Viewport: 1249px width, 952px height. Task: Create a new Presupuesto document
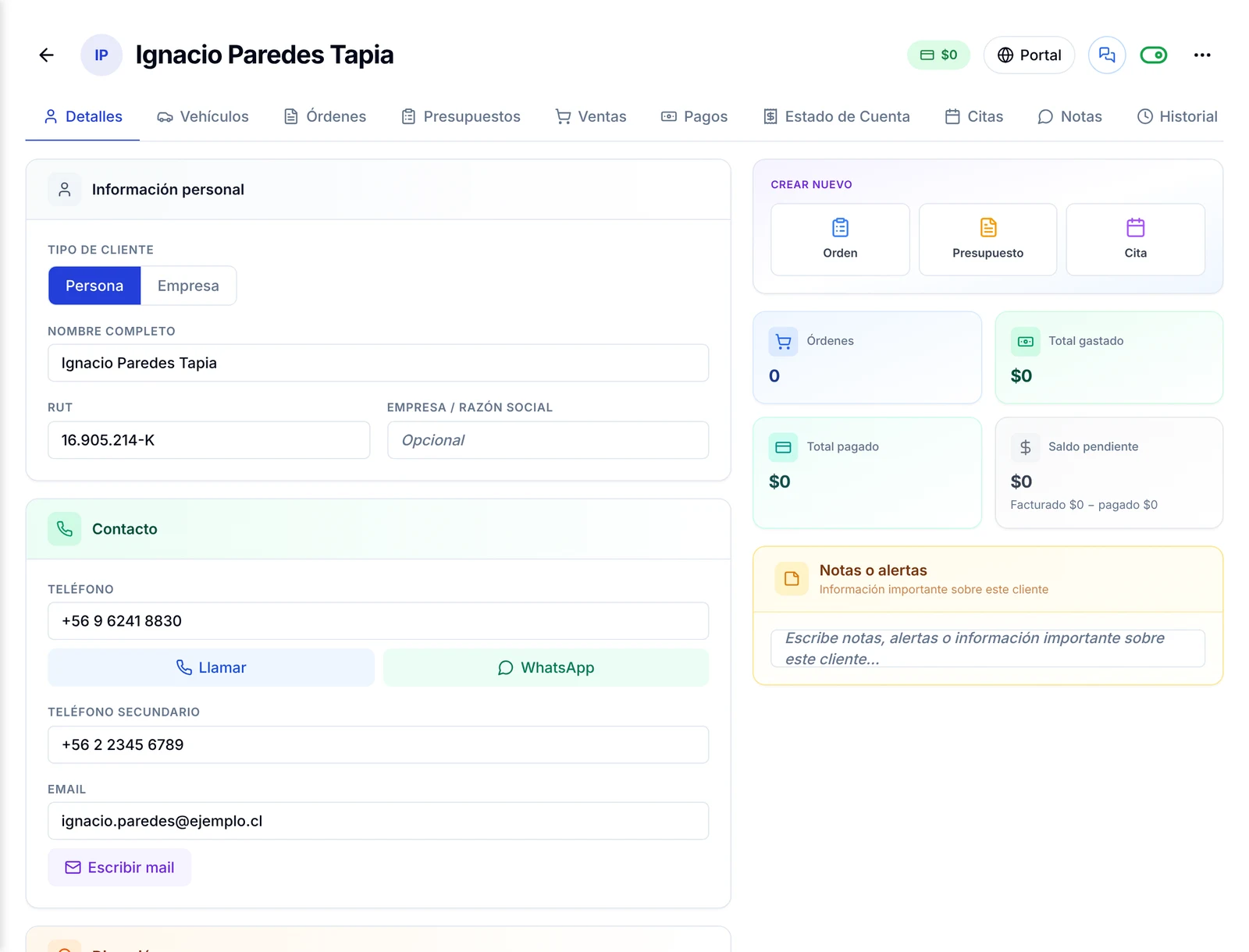[987, 240]
